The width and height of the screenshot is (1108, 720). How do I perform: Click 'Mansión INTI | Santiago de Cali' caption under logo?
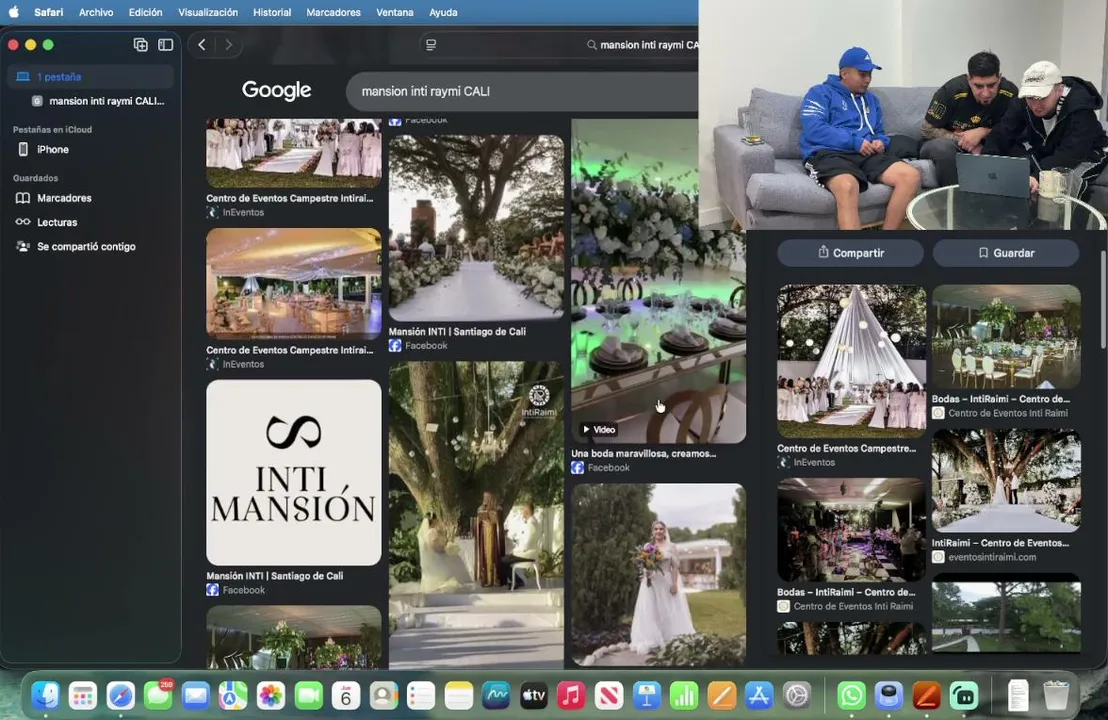tap(275, 576)
